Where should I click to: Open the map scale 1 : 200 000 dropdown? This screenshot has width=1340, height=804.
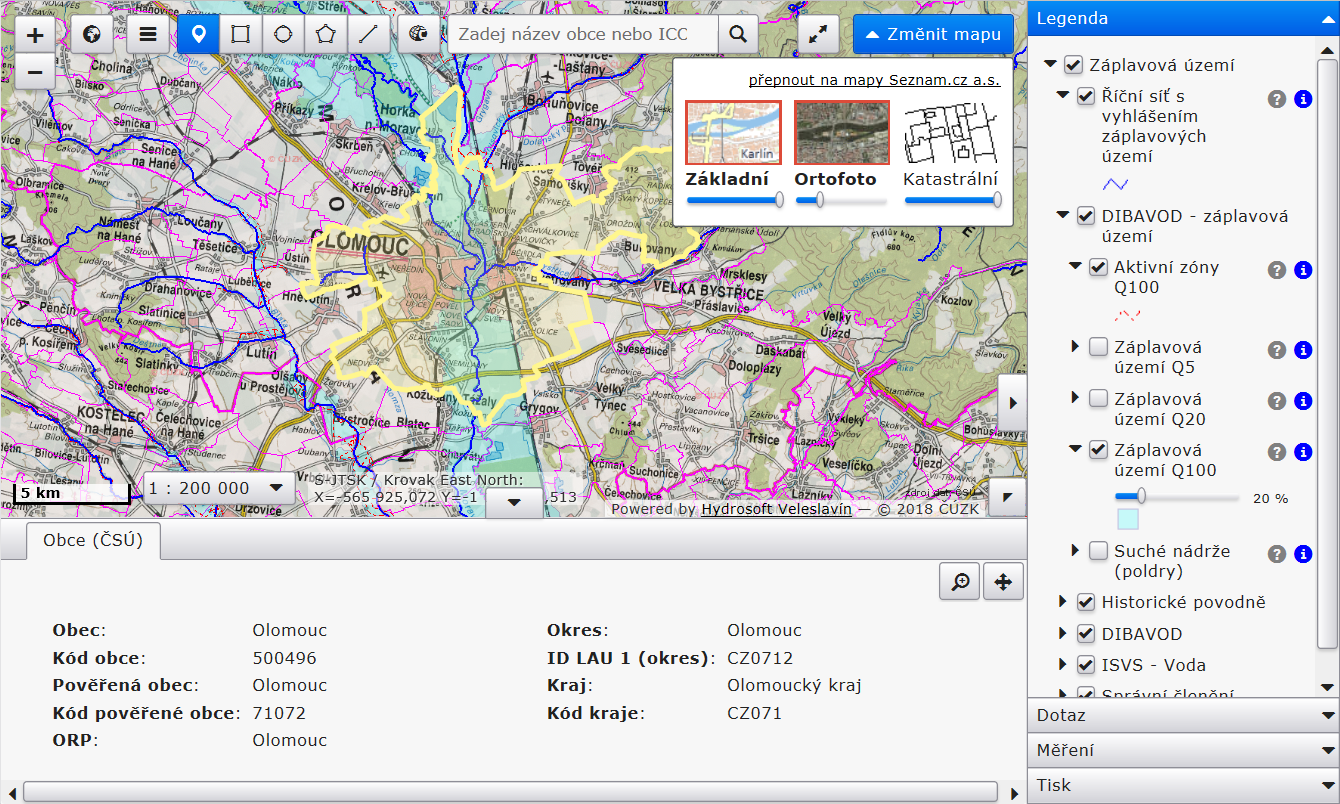[219, 488]
